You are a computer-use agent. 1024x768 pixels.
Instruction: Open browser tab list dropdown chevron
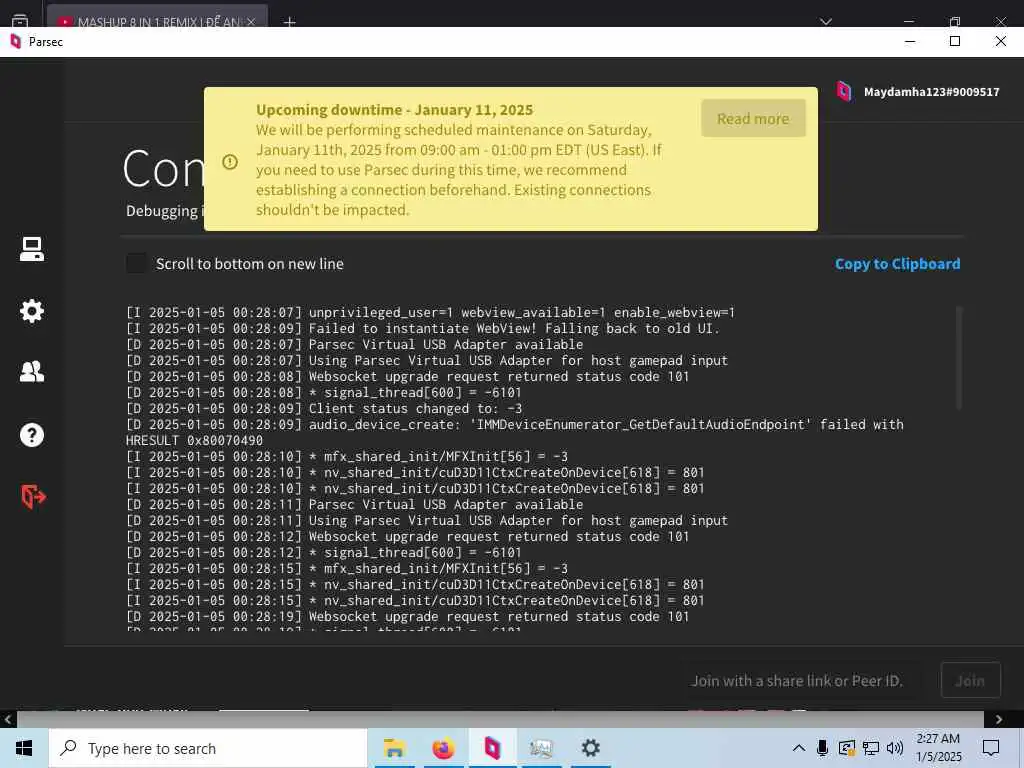click(x=825, y=22)
